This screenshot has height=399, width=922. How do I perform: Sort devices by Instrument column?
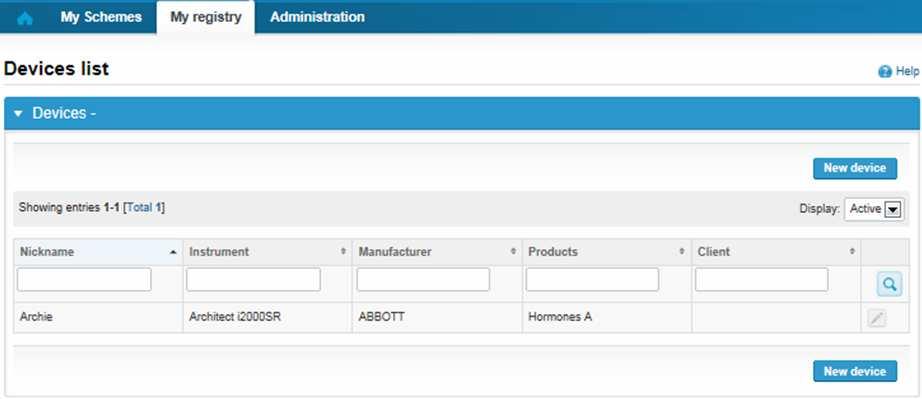pyautogui.click(x=268, y=252)
